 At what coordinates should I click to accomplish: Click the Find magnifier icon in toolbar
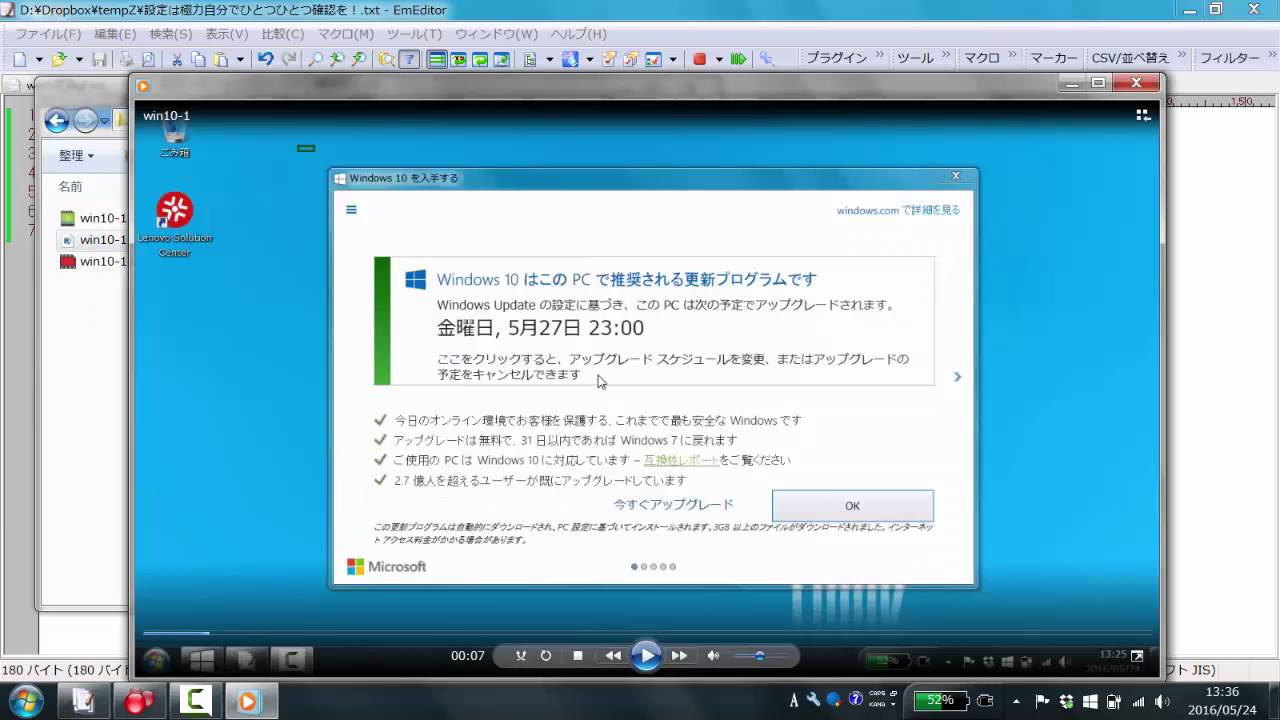click(x=315, y=59)
